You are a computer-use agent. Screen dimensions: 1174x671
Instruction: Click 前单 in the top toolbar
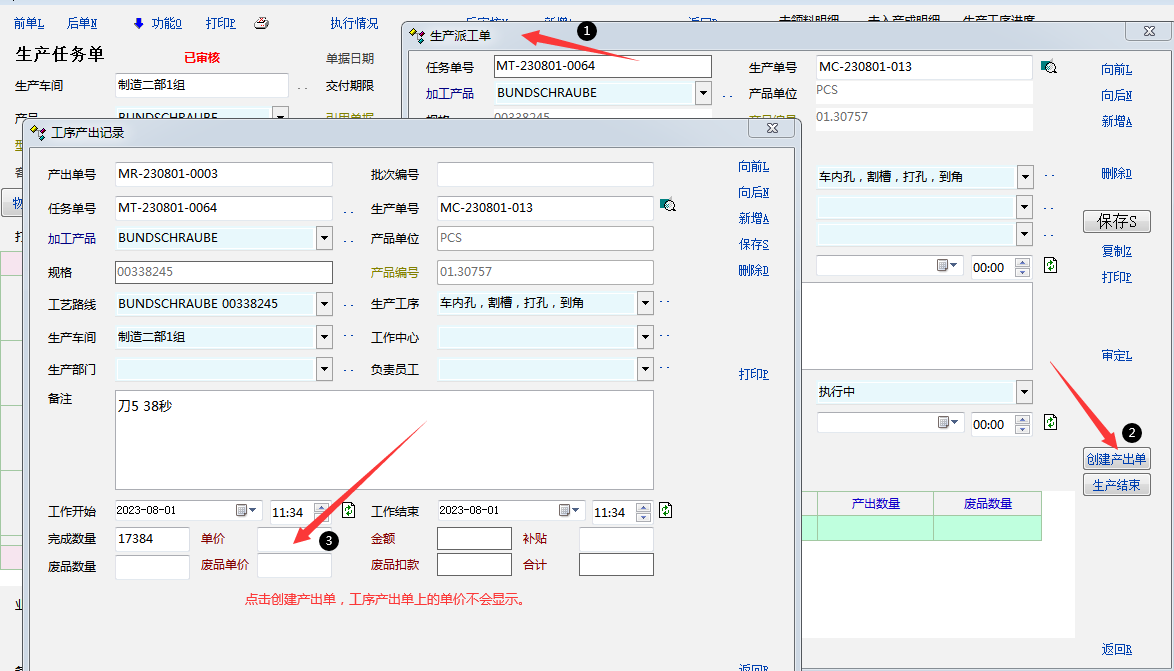tap(29, 23)
